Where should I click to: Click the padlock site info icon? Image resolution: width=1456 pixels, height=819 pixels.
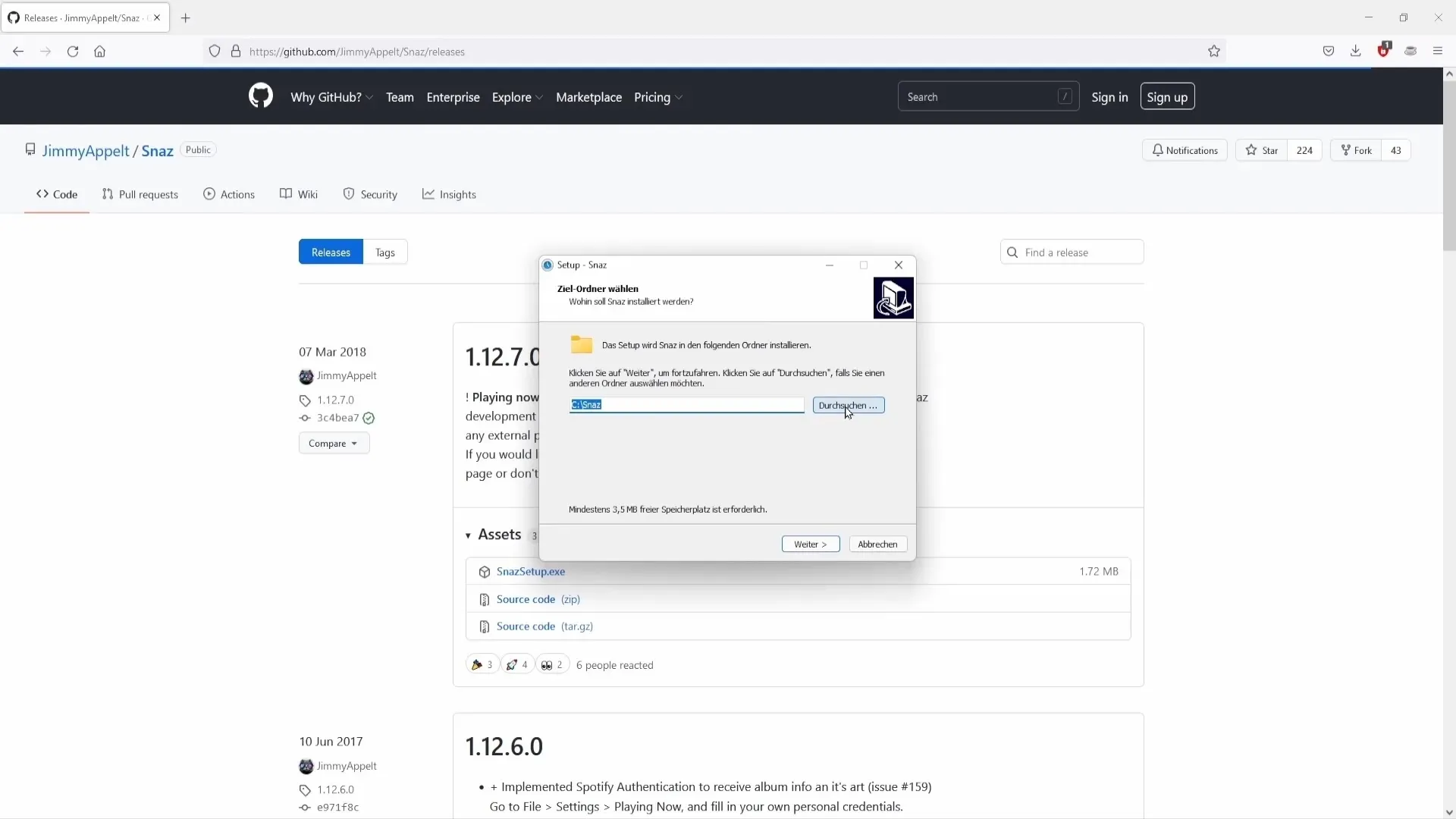pyautogui.click(x=236, y=52)
